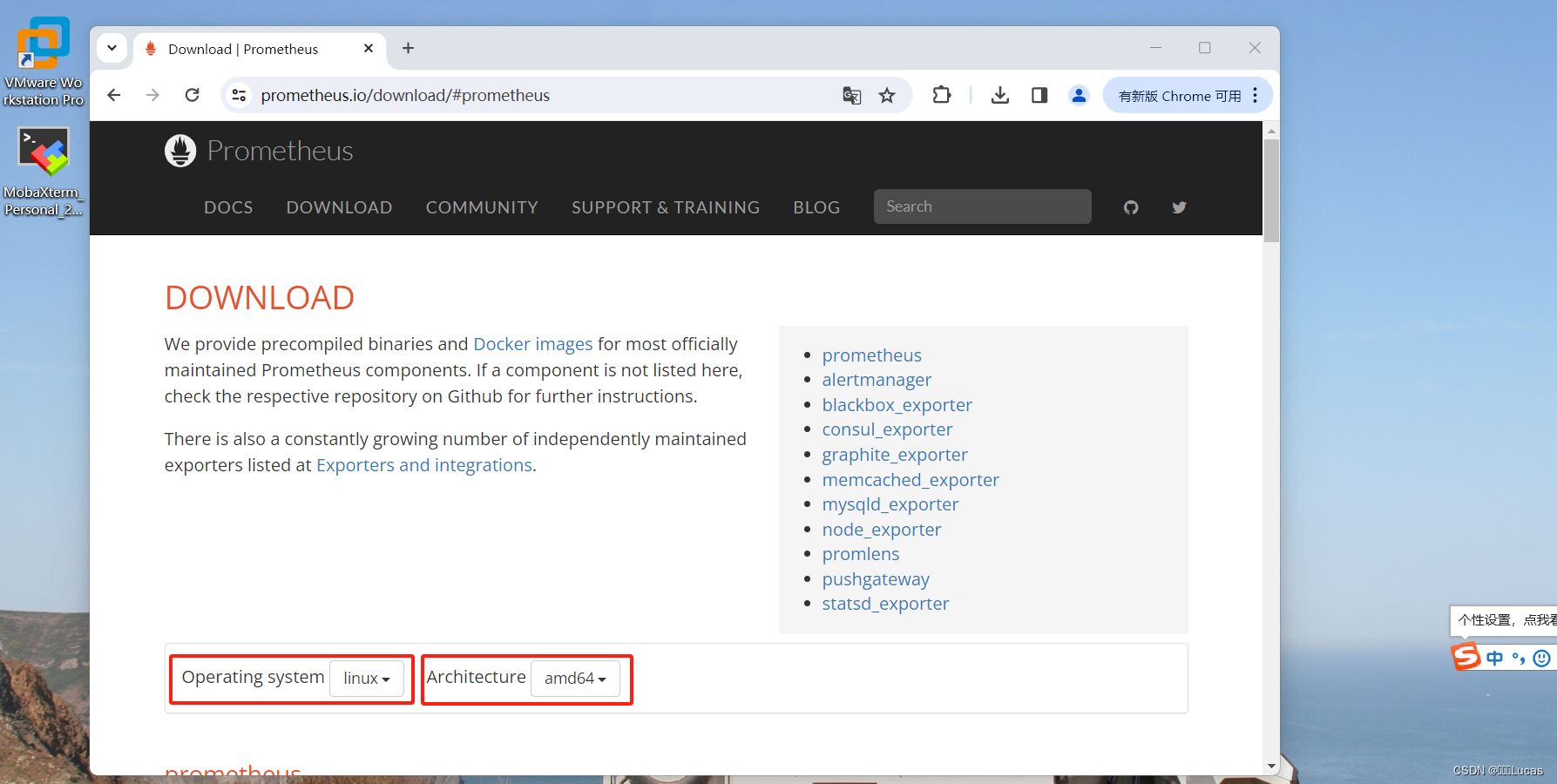Click the Sogou punctuation mode icon

pos(1519,659)
